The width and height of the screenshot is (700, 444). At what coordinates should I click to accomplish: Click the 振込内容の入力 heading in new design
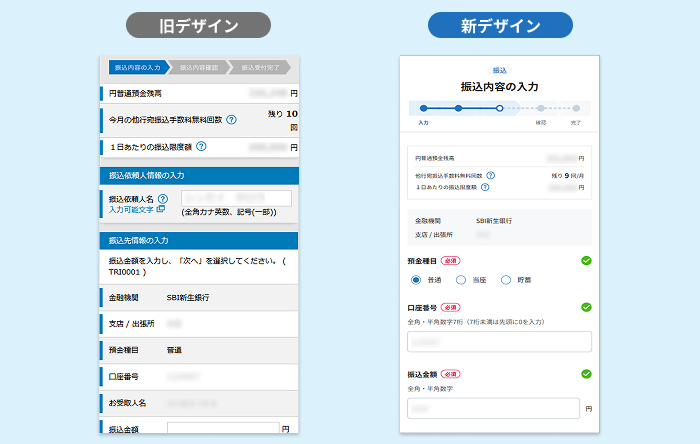click(x=500, y=87)
